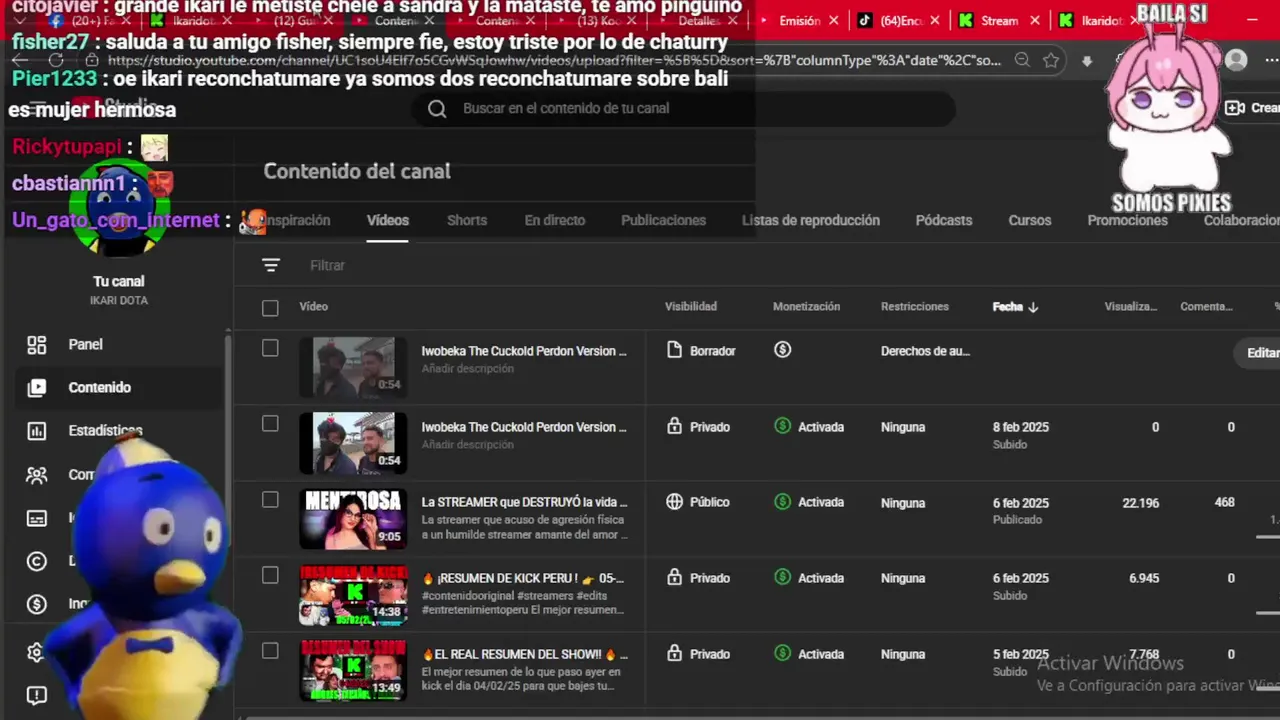Open the Estadísticas bar chart icon
Image resolution: width=1280 pixels, height=720 pixels.
(37, 431)
